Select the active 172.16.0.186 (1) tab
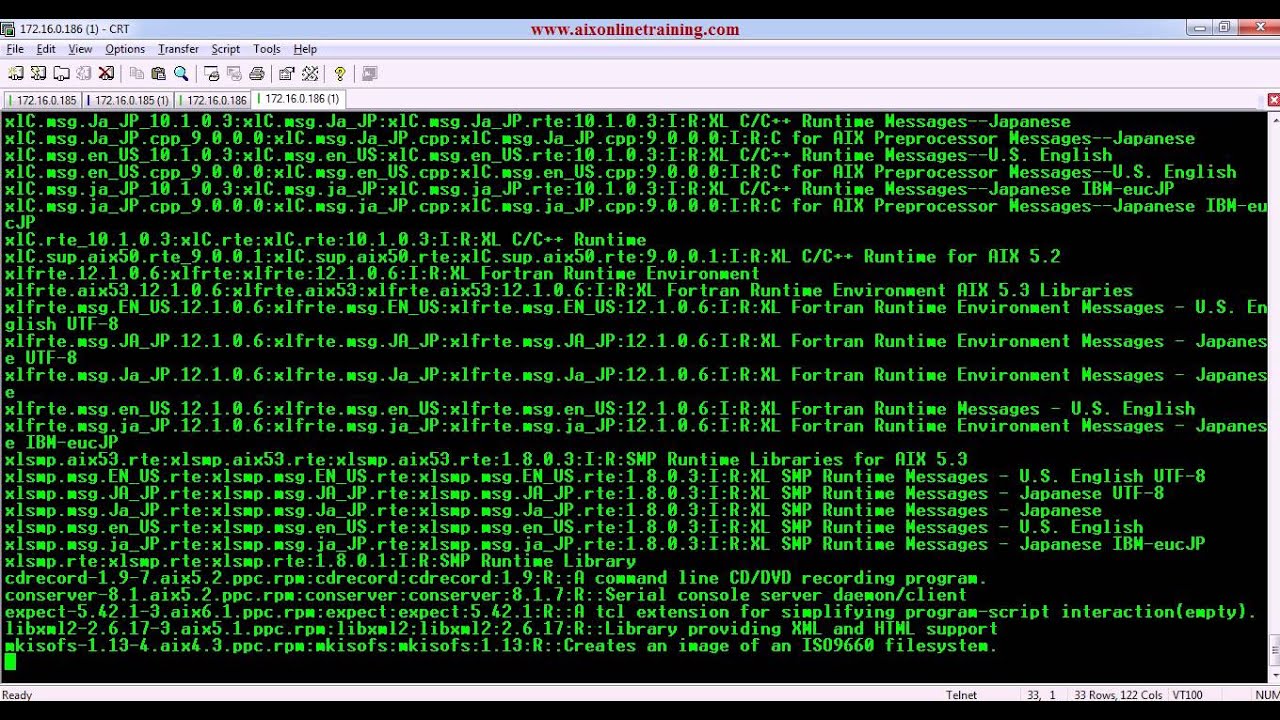This screenshot has width=1280, height=720. coord(300,99)
